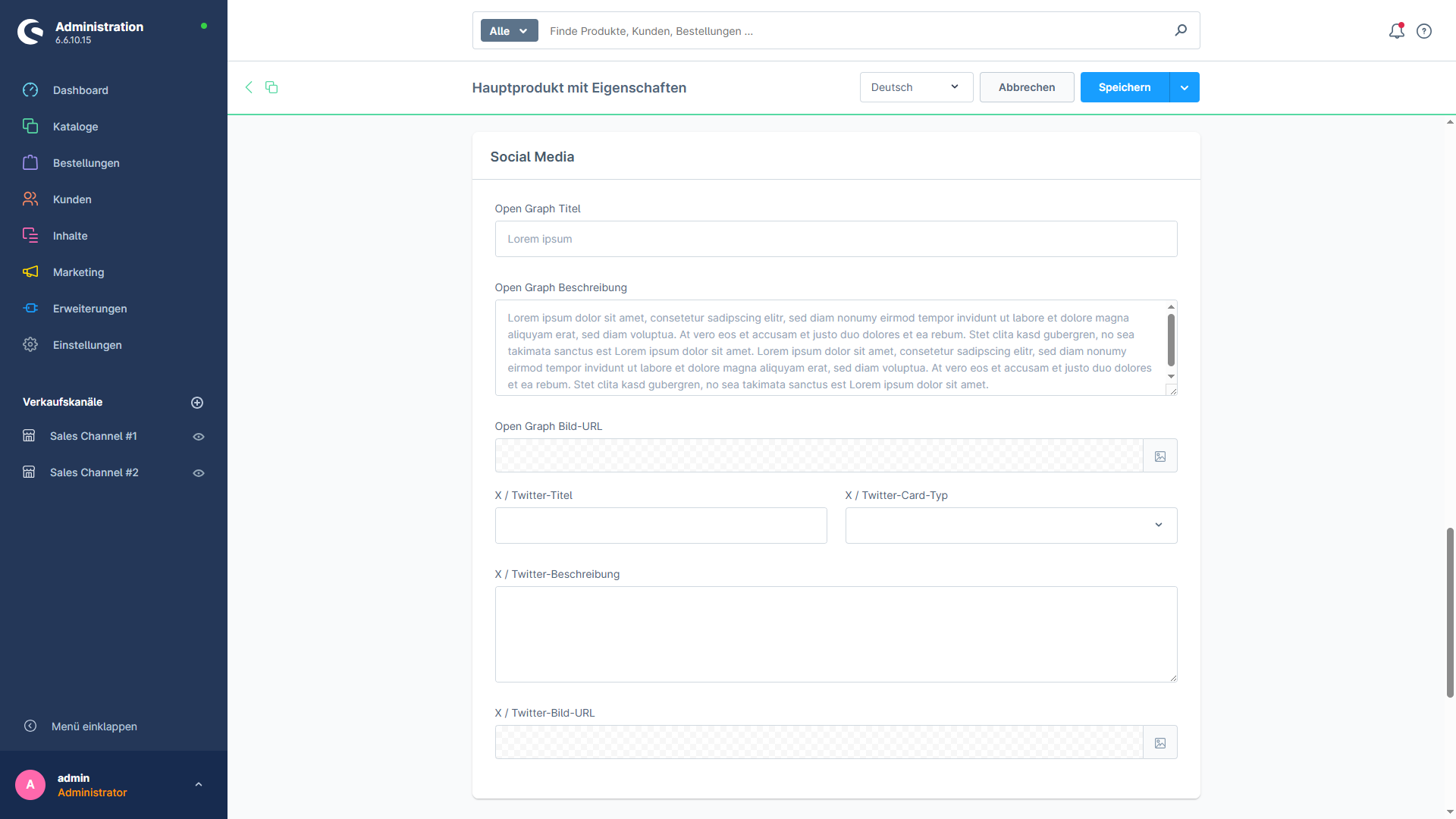Click into the X / Twitter-Titel field
This screenshot has width=1456, height=819.
pos(661,526)
